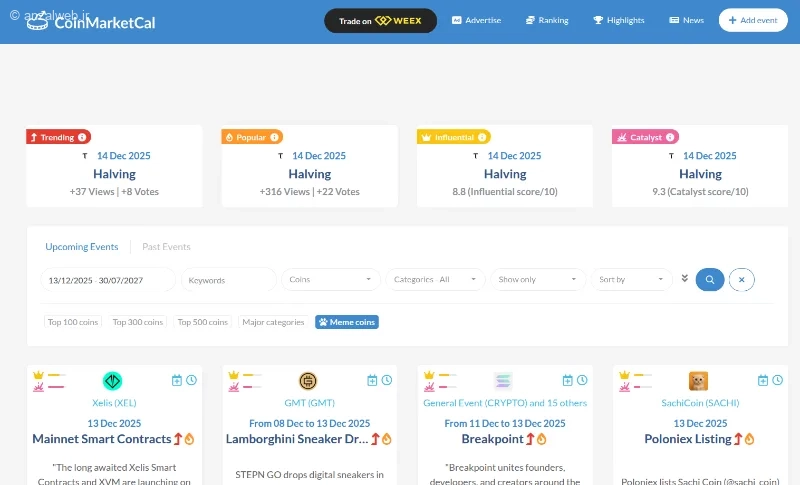The width and height of the screenshot is (800, 485).
Task: Click the info icon on Influential badge
Action: [482, 137]
